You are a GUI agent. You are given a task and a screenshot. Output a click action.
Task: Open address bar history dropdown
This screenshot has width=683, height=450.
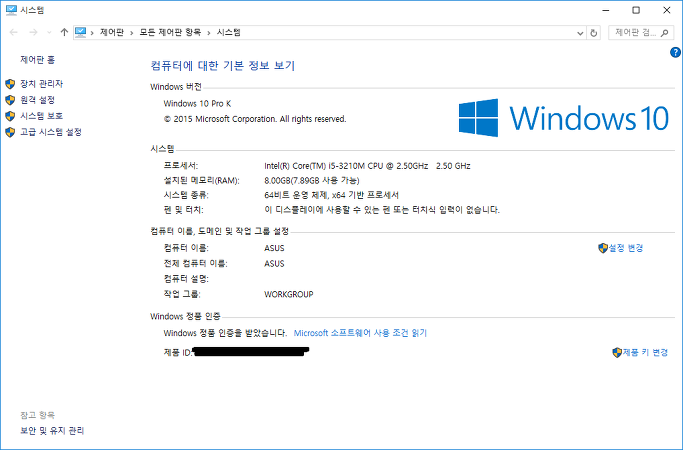[x=580, y=33]
